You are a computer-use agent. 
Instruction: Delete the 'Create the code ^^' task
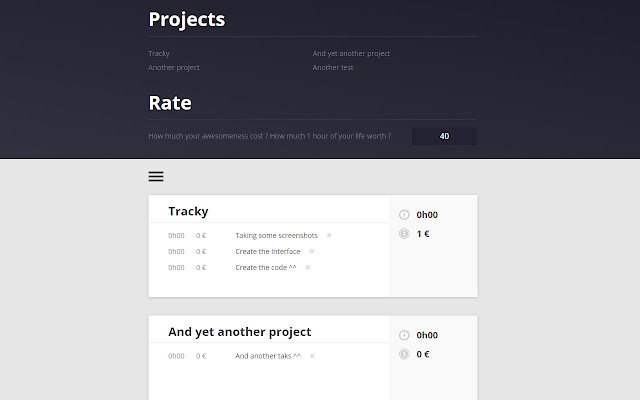coord(308,268)
